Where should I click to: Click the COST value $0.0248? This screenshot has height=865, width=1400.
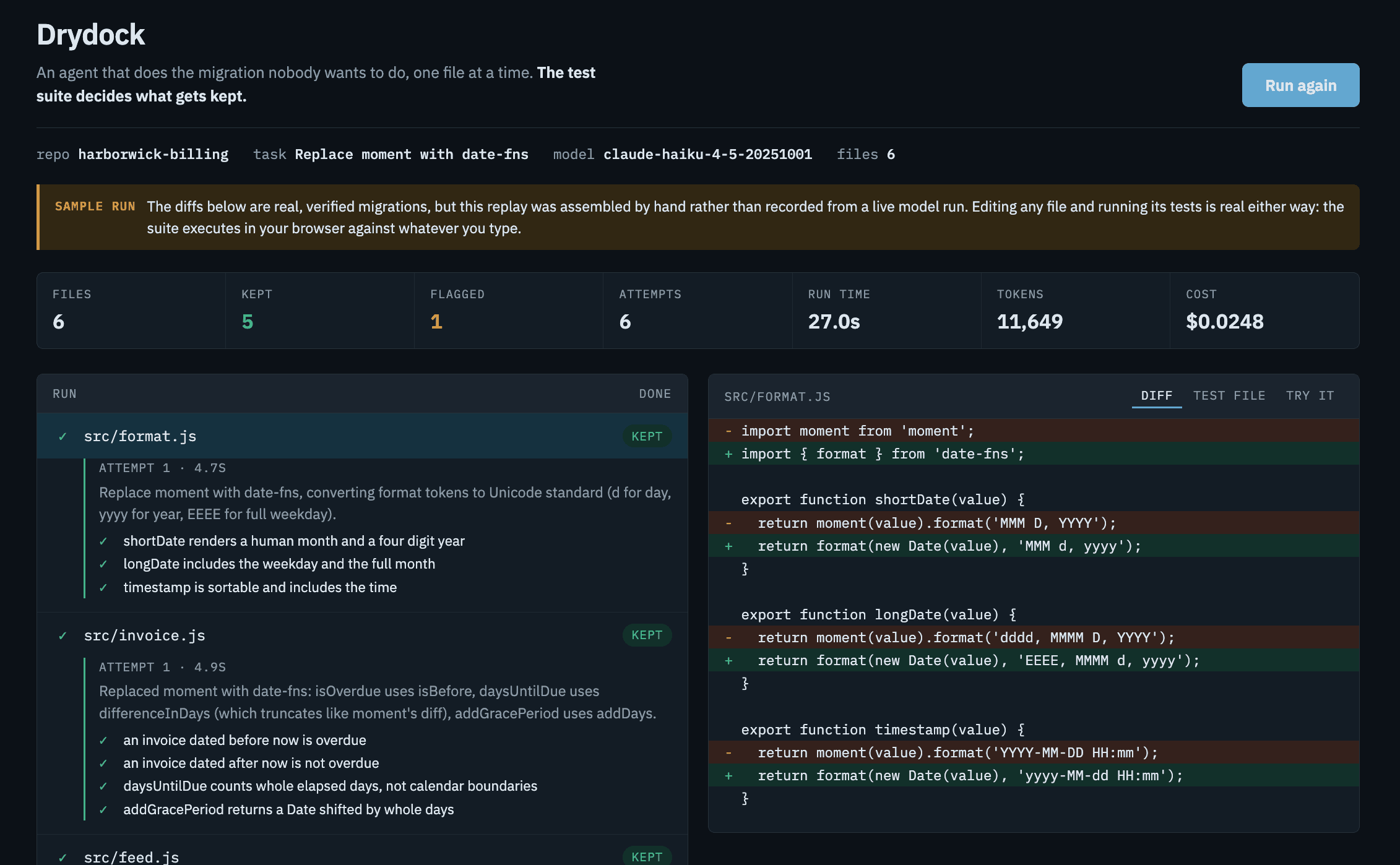1225,322
